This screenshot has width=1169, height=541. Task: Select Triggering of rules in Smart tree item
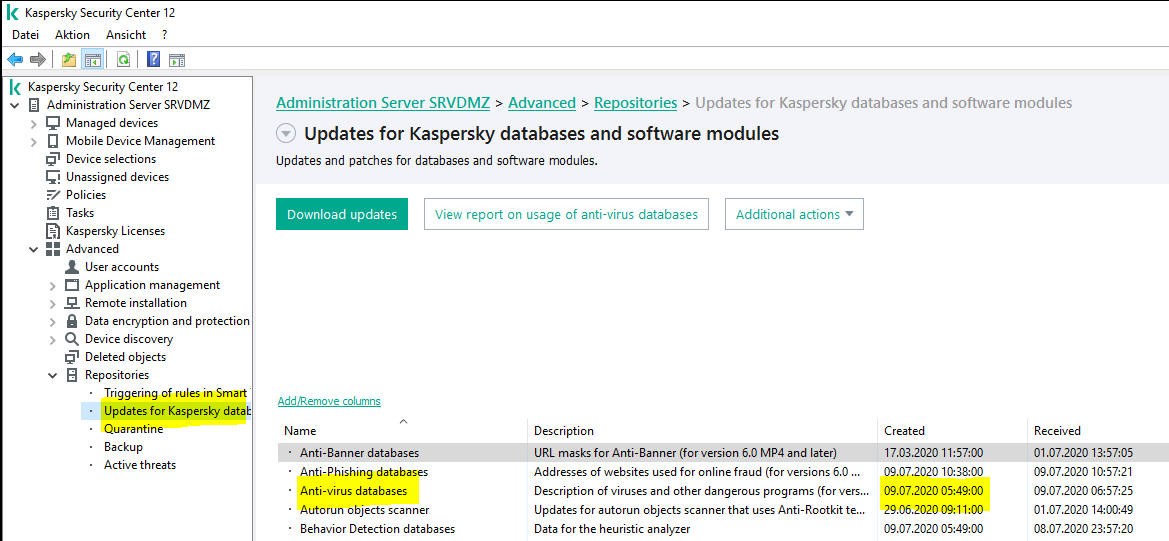[x=177, y=393]
